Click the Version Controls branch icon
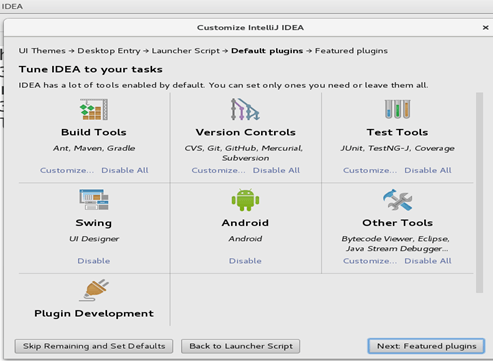The height and width of the screenshot is (361, 493). [245, 109]
